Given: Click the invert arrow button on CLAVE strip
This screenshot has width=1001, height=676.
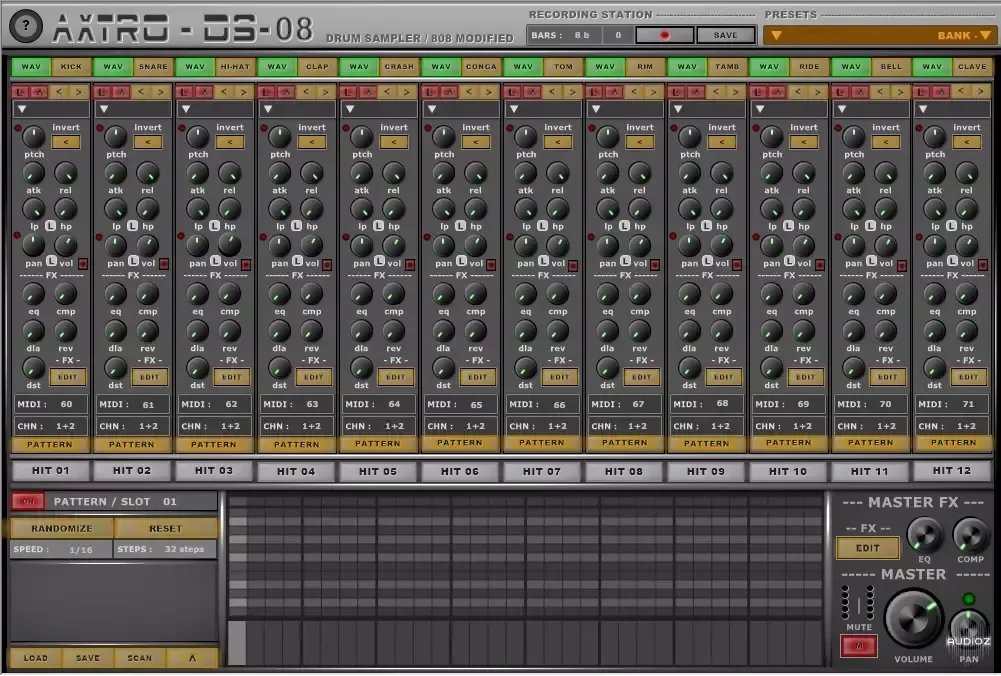Looking at the screenshot, I should tap(967, 142).
